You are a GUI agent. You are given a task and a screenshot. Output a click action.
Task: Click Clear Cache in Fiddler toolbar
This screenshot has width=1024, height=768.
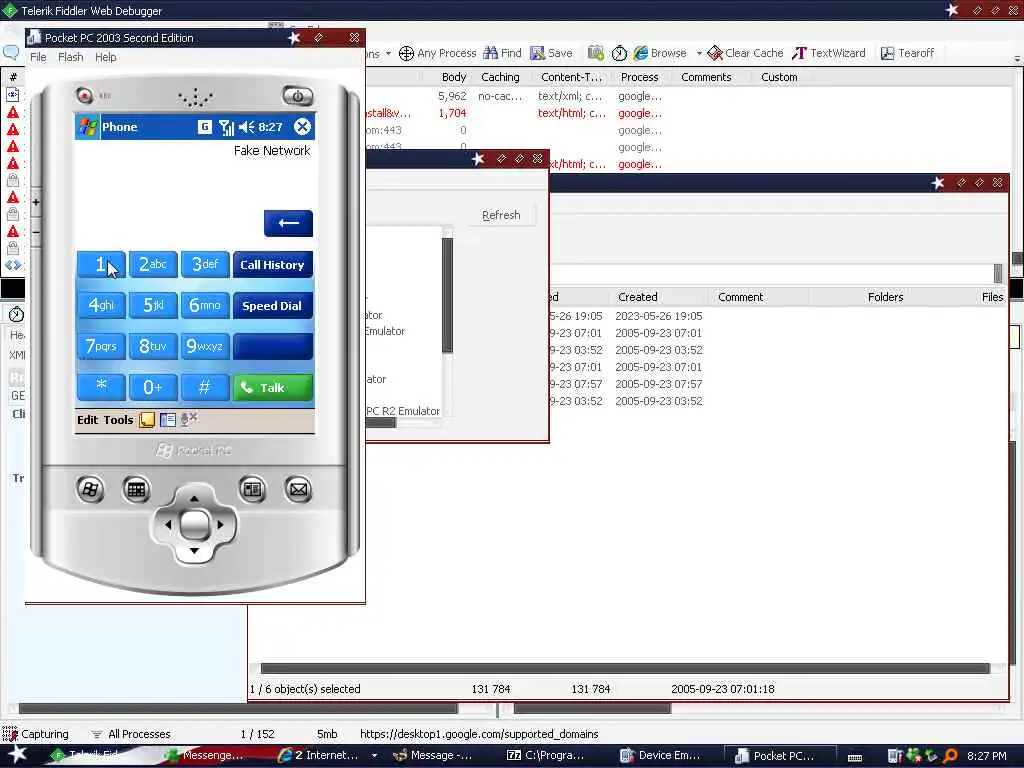(x=745, y=53)
